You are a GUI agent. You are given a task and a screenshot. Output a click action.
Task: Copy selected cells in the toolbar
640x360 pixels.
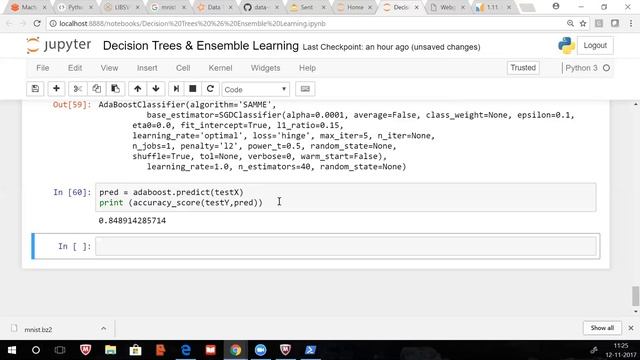click(x=96, y=89)
